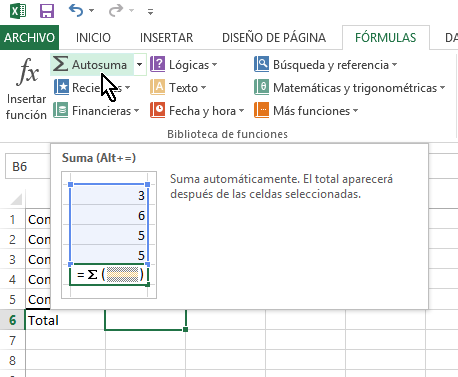
Task: Expand the Autosuma dropdown arrow
Action: tap(140, 64)
